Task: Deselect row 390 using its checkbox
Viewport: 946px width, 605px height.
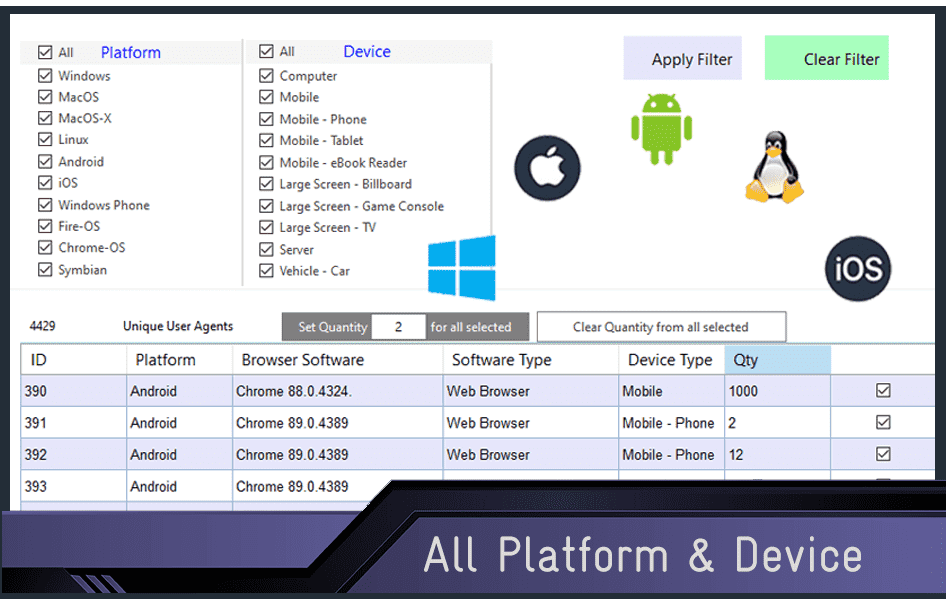Action: pyautogui.click(x=883, y=391)
